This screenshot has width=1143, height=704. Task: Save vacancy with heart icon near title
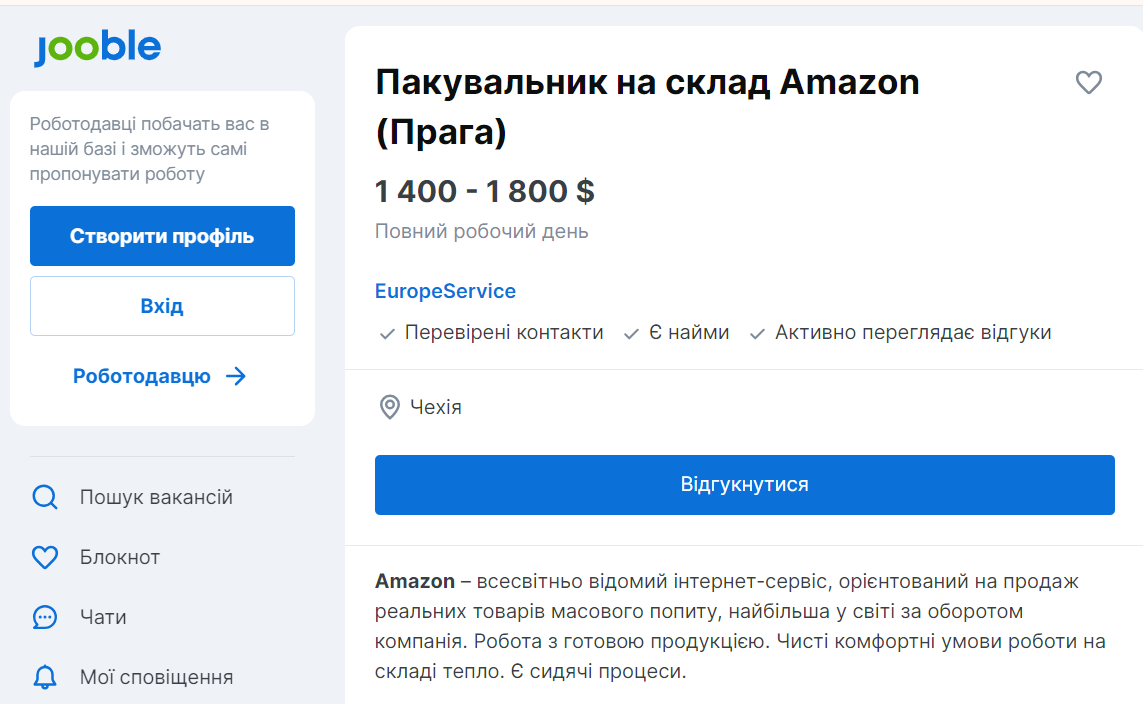coord(1089,82)
